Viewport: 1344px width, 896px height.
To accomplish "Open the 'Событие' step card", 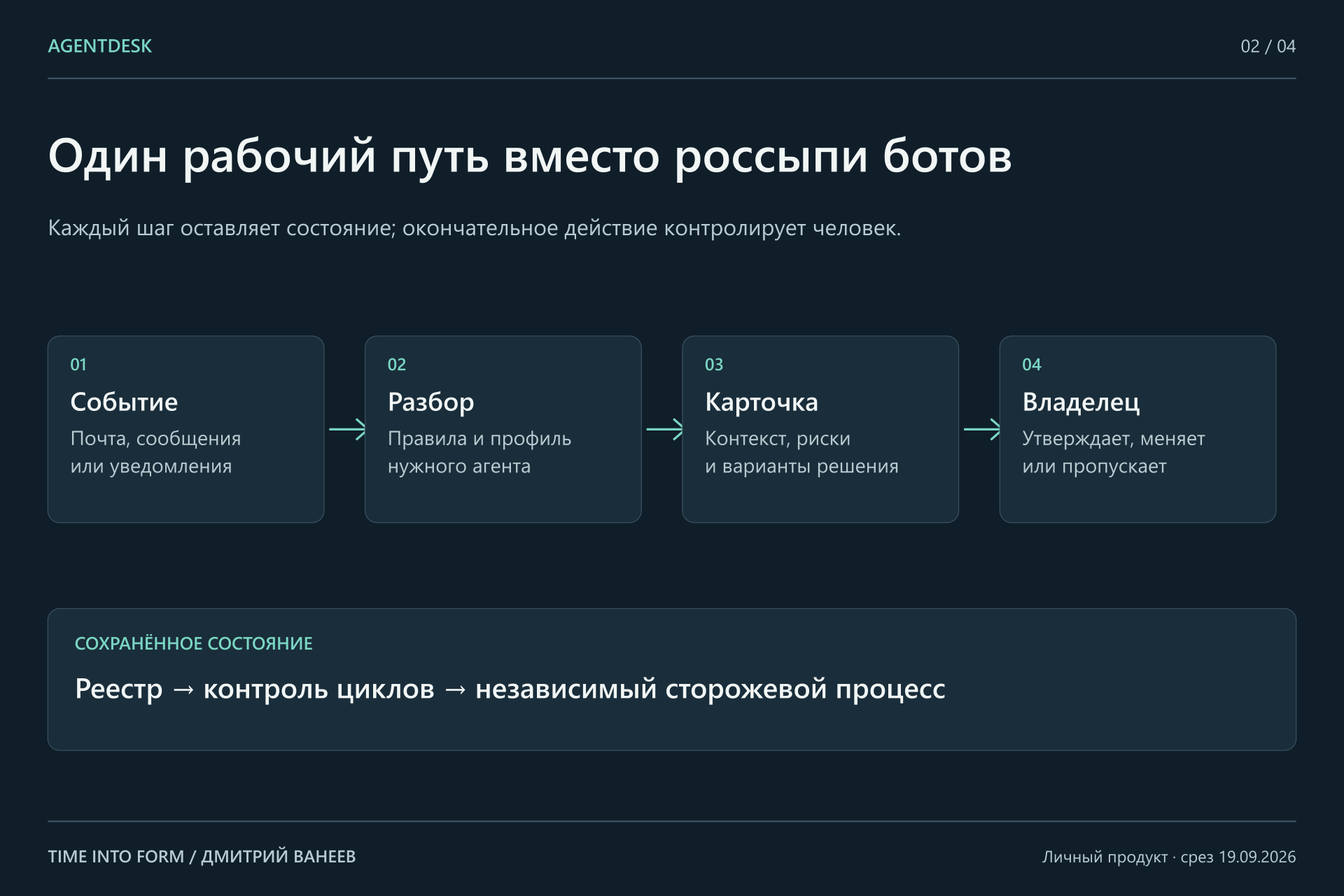I will [185, 429].
